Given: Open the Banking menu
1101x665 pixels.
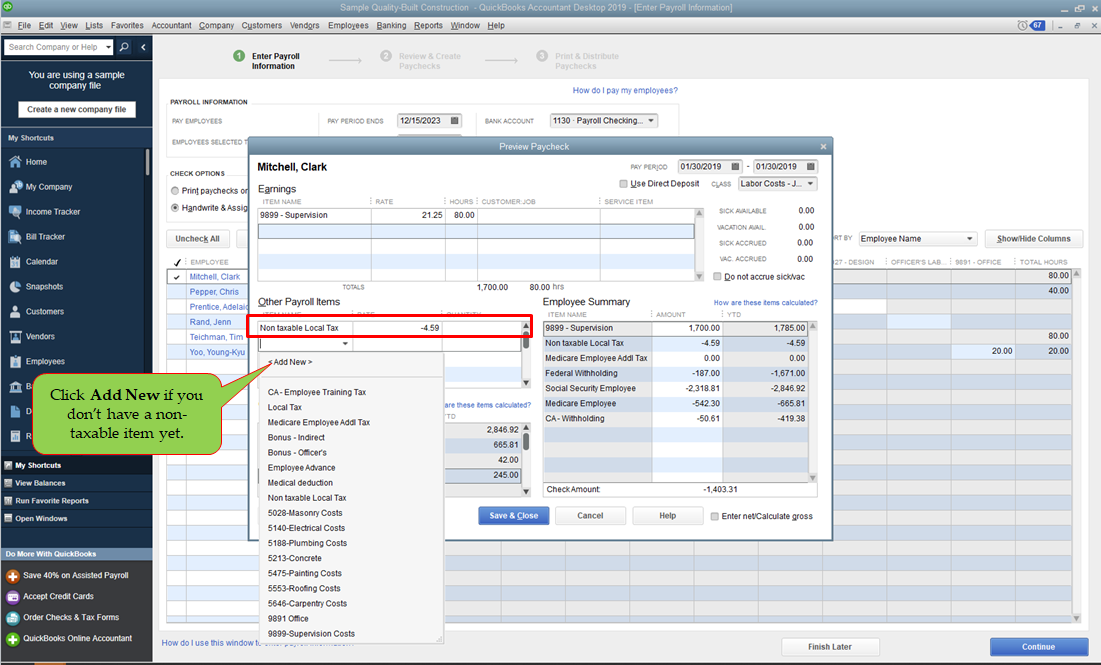Looking at the screenshot, I should point(391,25).
